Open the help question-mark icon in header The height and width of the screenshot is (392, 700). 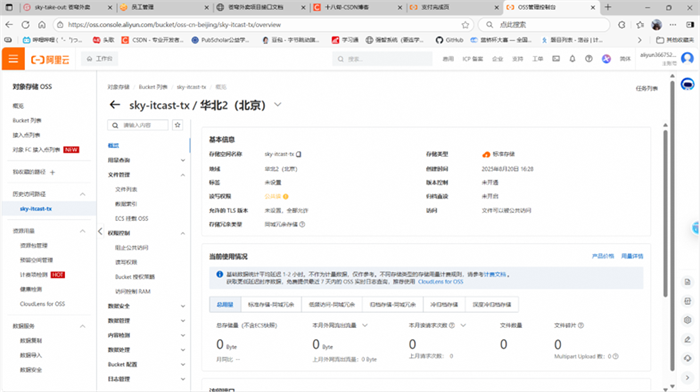589,59
